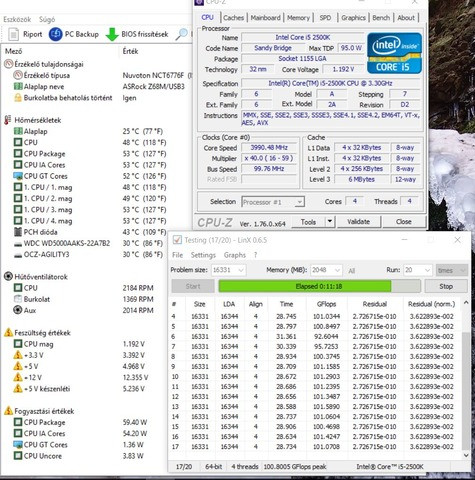Click the scroll-down arrow in LinX results

[466, 455]
